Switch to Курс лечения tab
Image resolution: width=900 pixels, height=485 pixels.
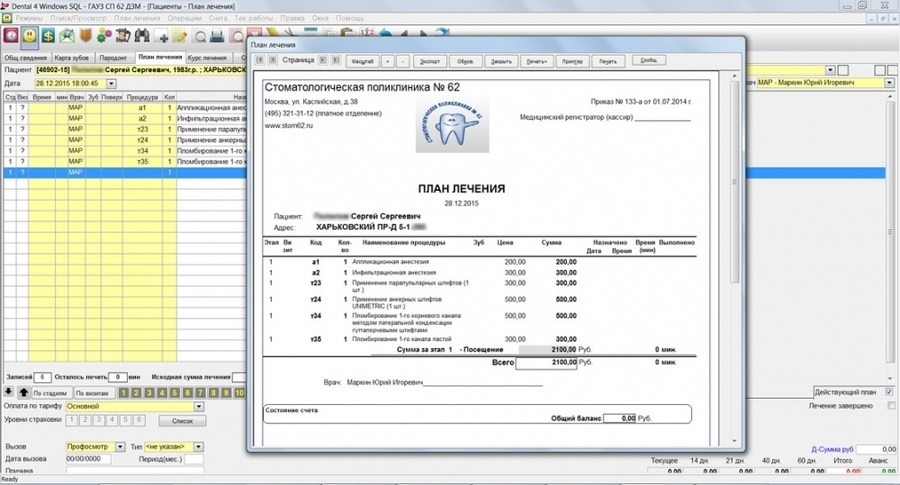(x=207, y=57)
